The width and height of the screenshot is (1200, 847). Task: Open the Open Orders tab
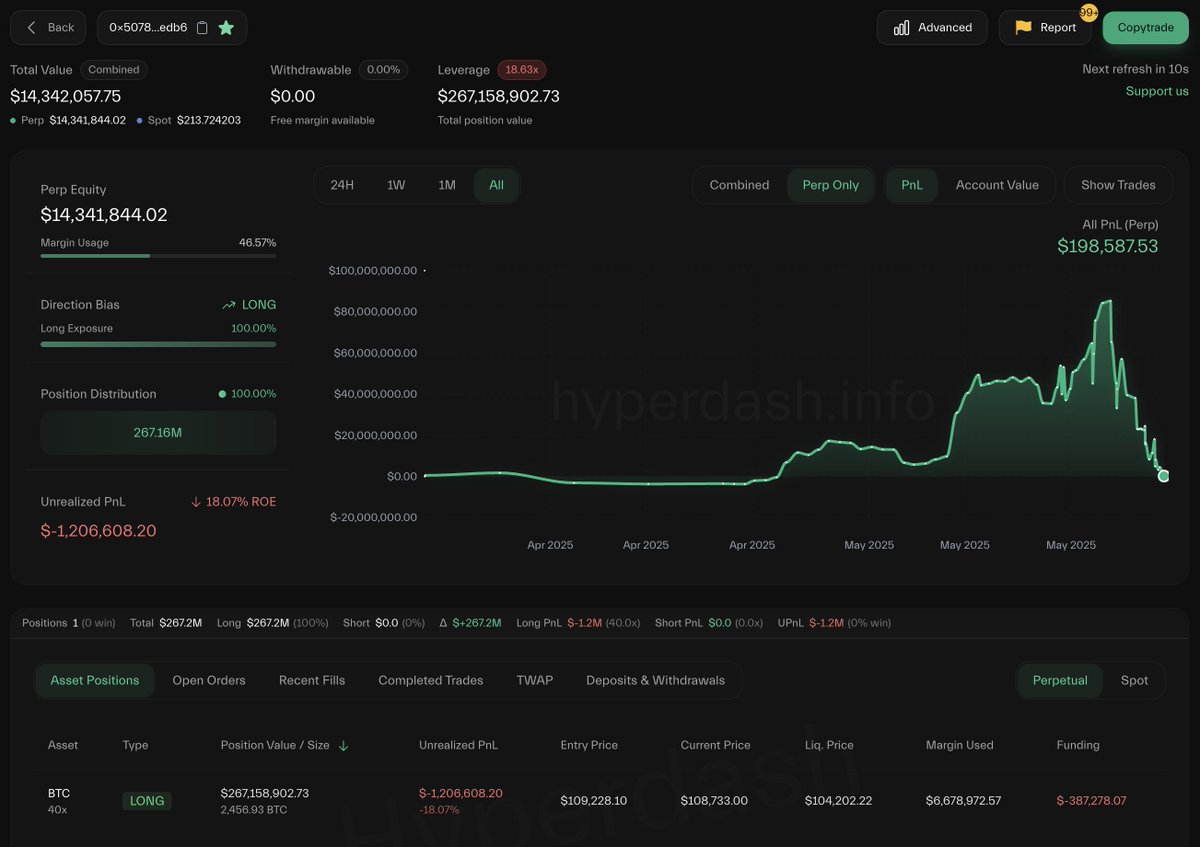click(x=209, y=680)
